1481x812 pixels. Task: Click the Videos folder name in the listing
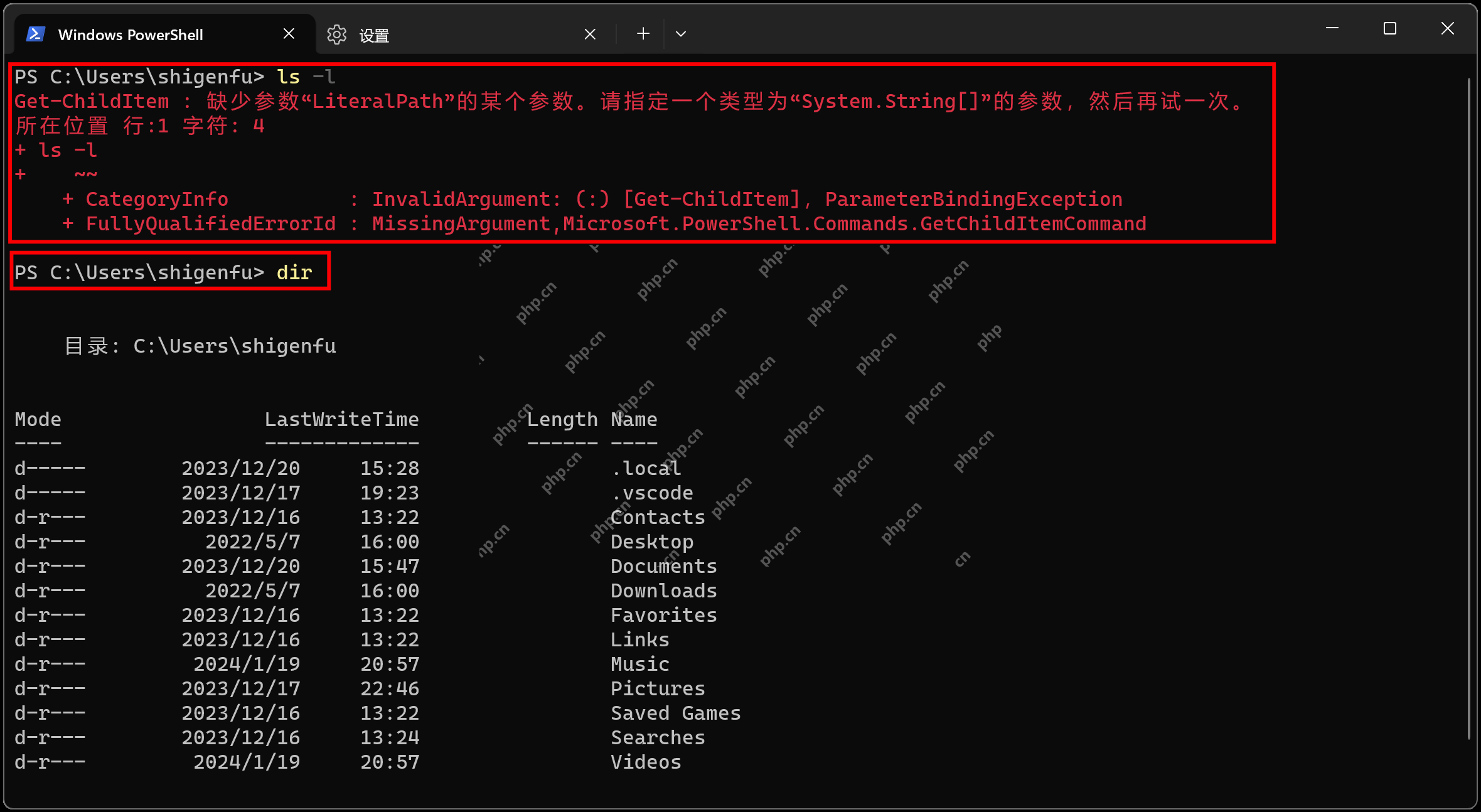pos(645,761)
